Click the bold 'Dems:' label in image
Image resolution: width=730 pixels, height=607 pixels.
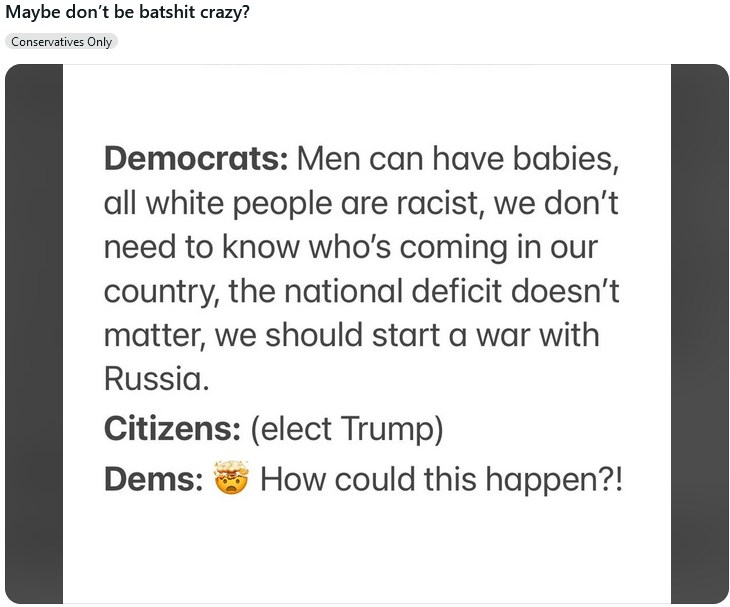pos(153,480)
